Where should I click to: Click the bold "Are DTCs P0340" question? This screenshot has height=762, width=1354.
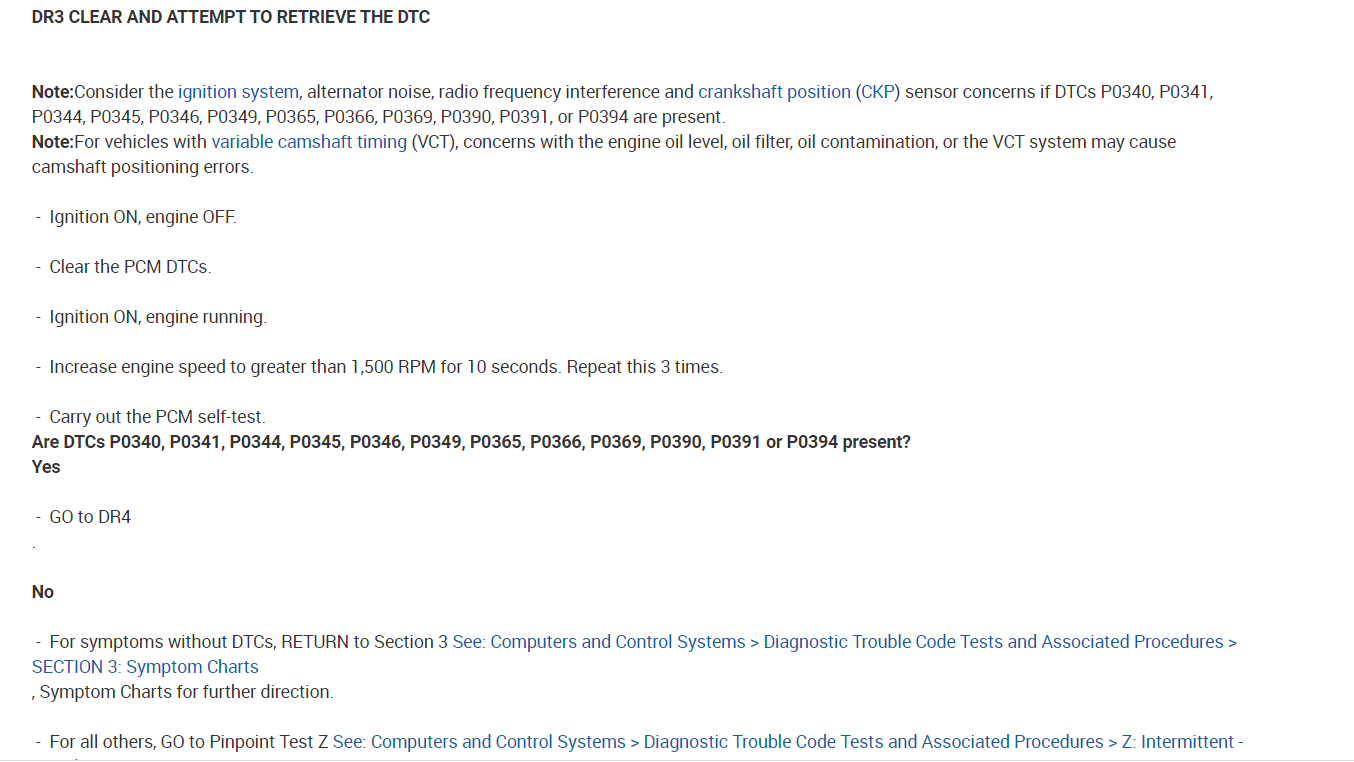[471, 442]
